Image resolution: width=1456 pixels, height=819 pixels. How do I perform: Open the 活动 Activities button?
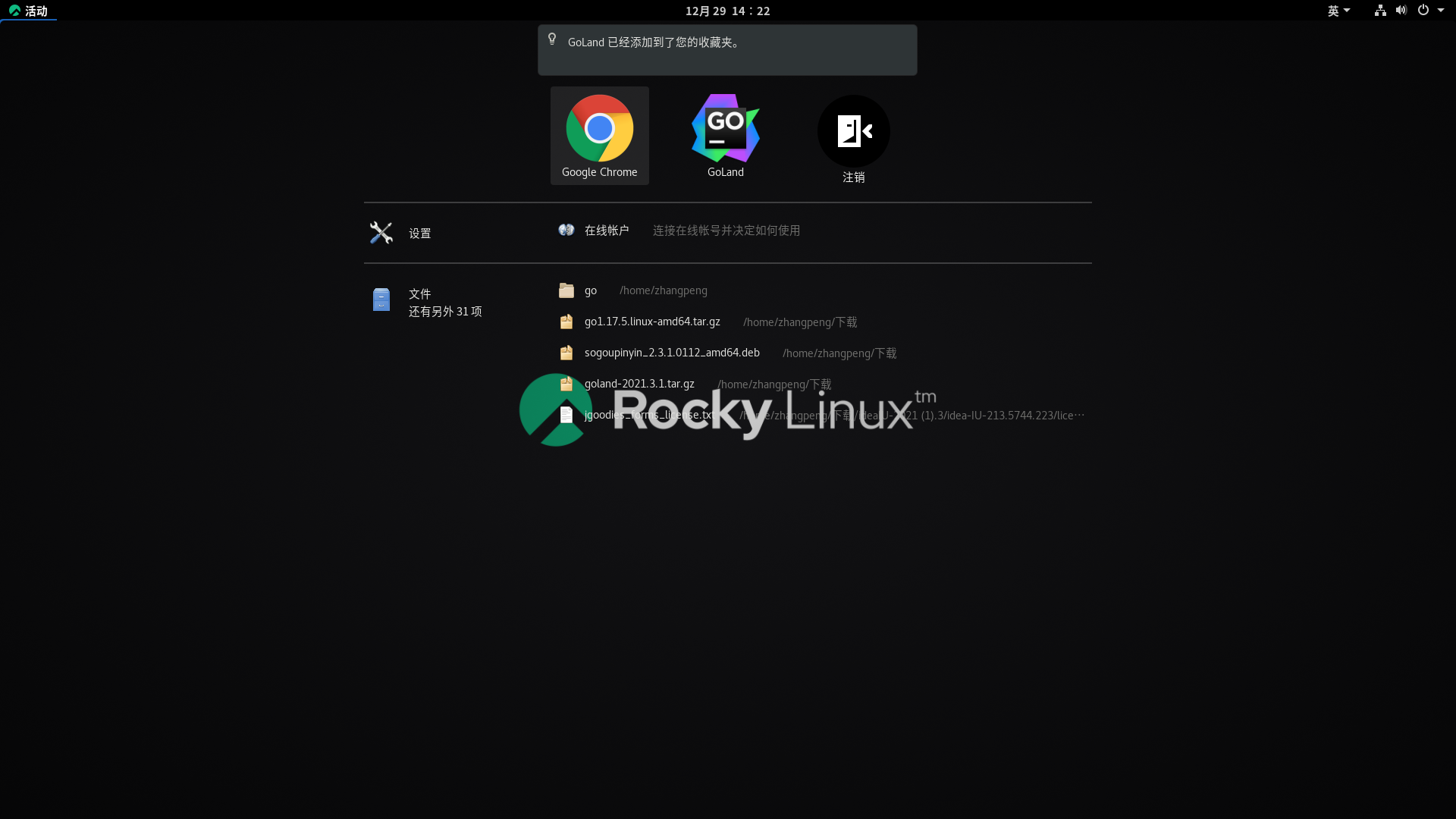click(x=29, y=11)
